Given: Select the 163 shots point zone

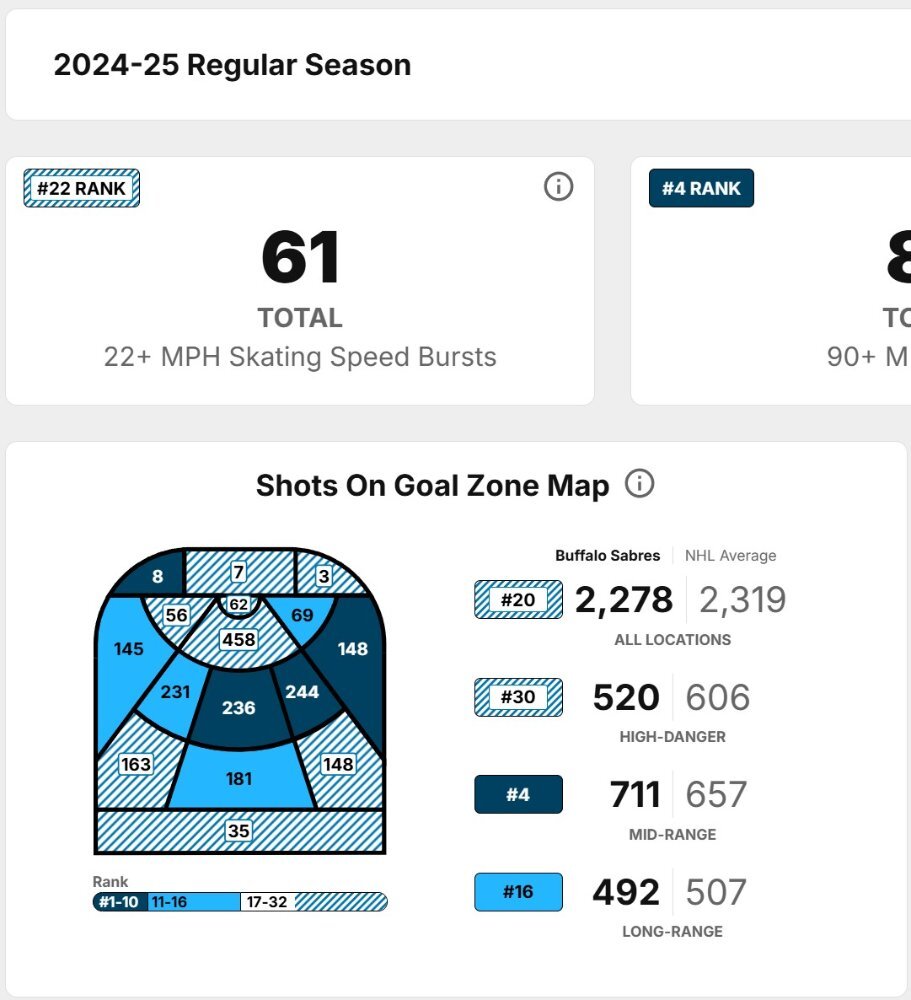Looking at the screenshot, I should pyautogui.click(x=136, y=764).
